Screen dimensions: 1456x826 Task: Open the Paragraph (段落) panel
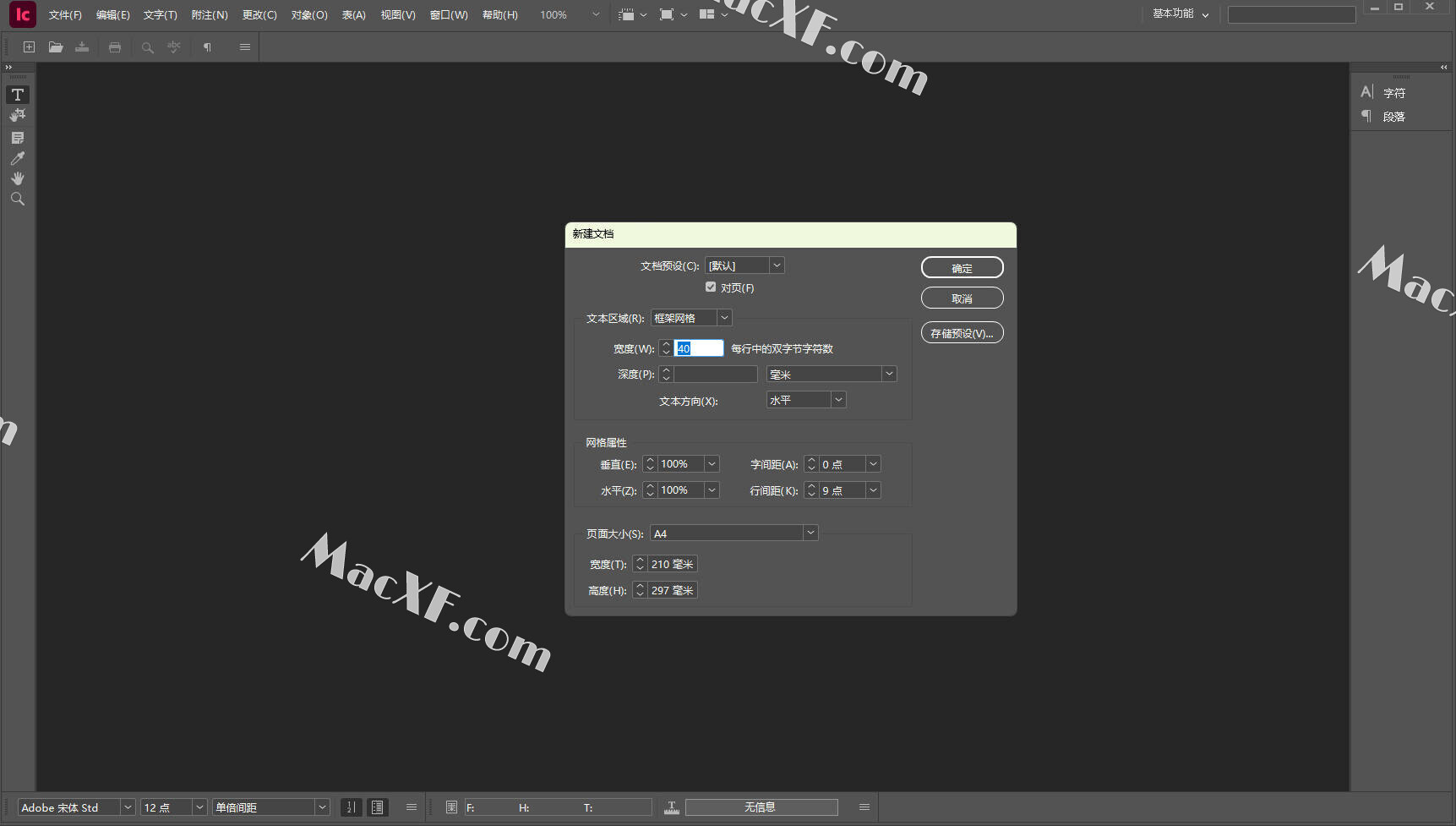pos(1393,117)
